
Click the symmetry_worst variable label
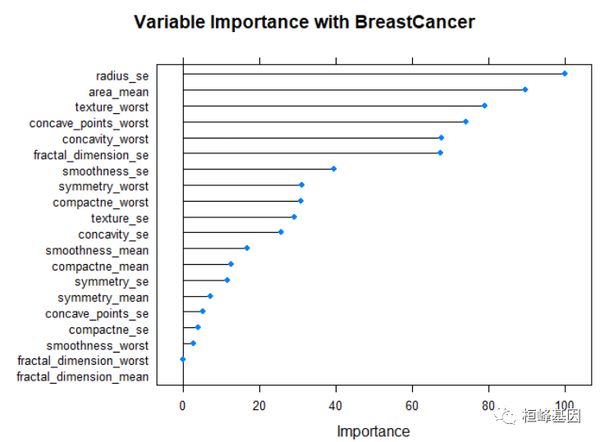[x=103, y=187]
